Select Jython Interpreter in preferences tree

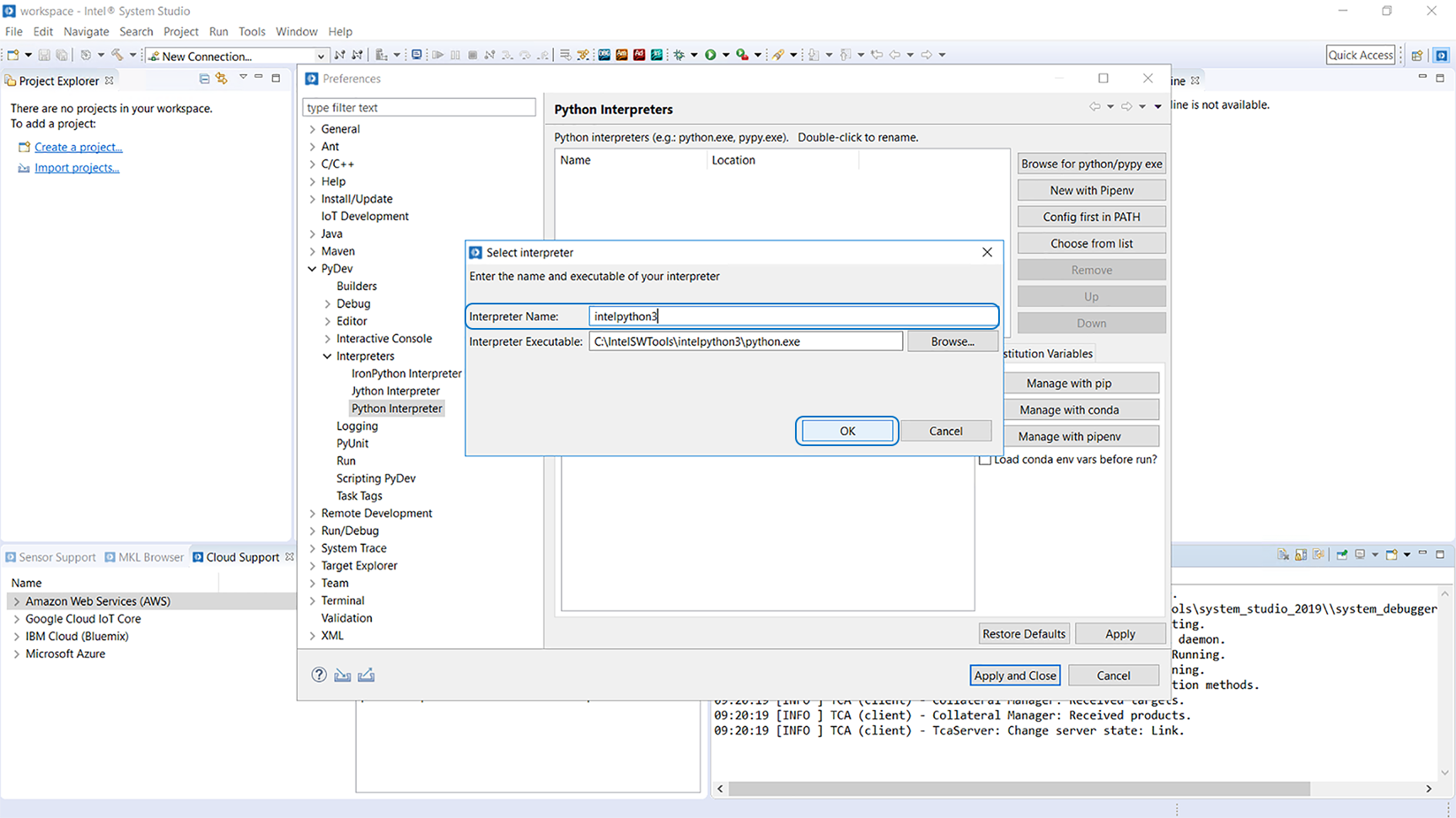(x=395, y=391)
